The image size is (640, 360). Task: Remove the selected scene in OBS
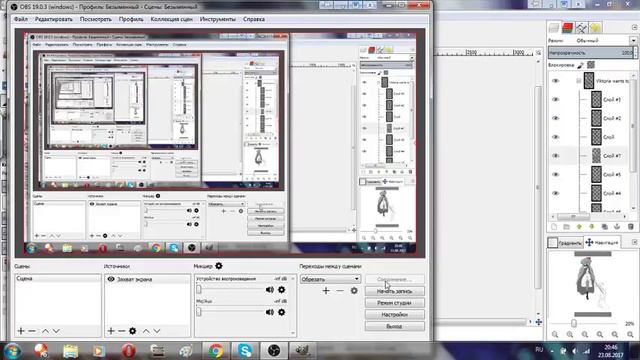click(32, 331)
